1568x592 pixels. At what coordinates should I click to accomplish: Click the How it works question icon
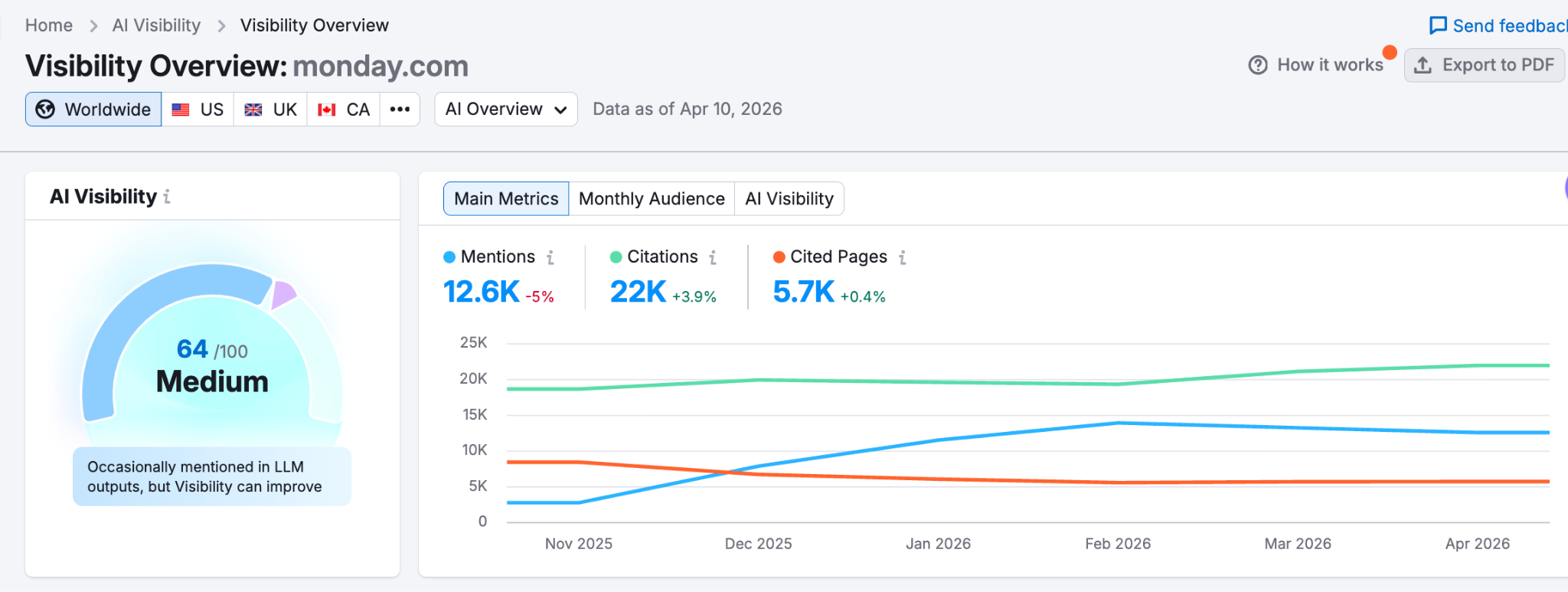pos(1258,65)
